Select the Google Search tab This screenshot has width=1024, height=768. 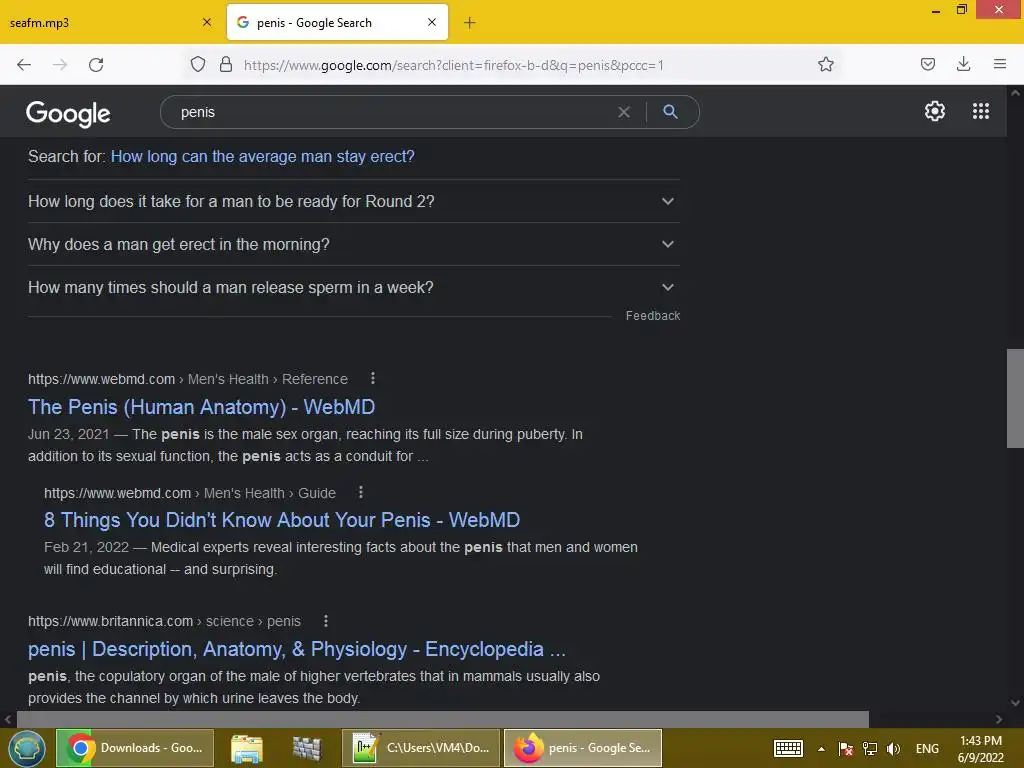pos(338,22)
